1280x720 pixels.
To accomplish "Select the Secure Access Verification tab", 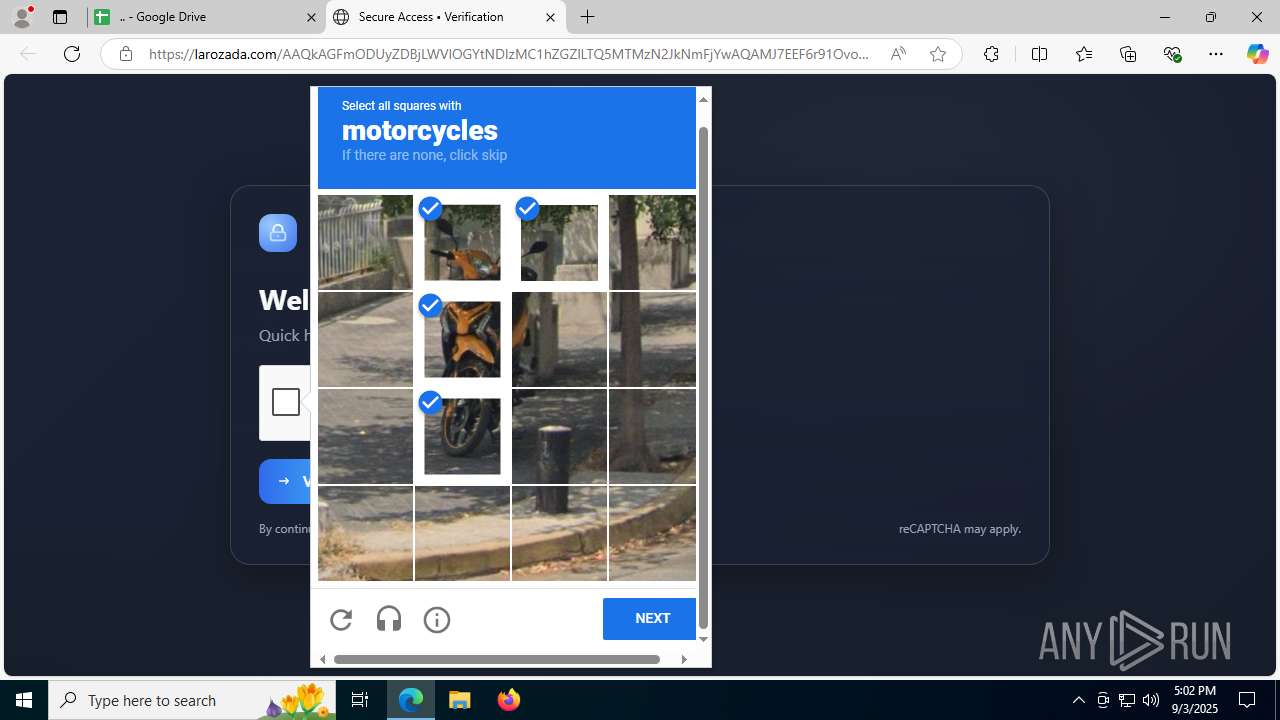I will click(x=445, y=17).
